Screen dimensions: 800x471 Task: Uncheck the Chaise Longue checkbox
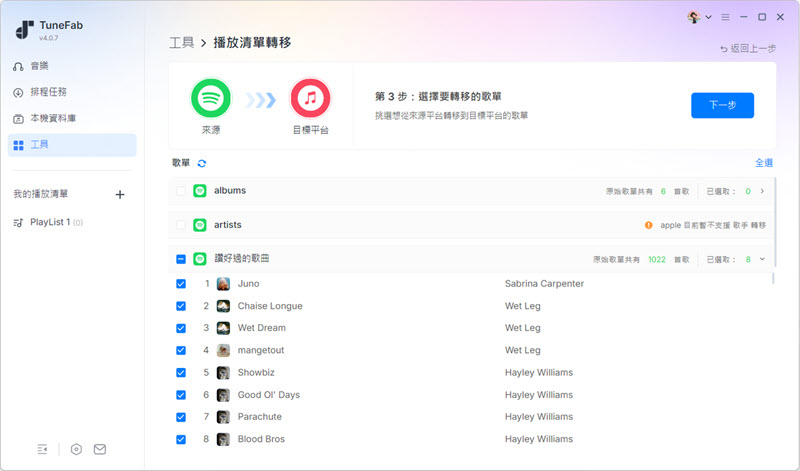[181, 306]
